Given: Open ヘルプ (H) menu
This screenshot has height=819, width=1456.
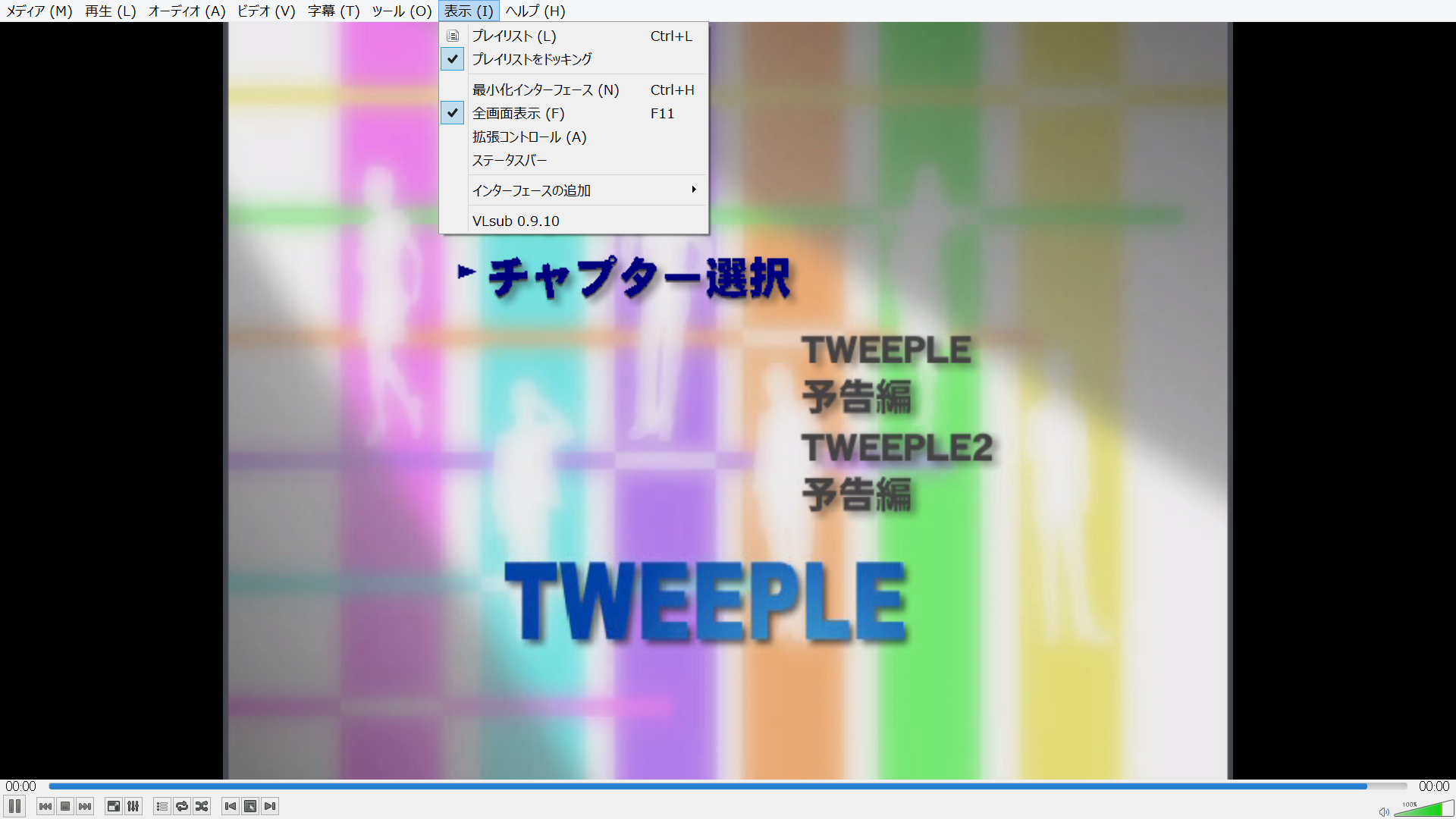Looking at the screenshot, I should tap(535, 11).
